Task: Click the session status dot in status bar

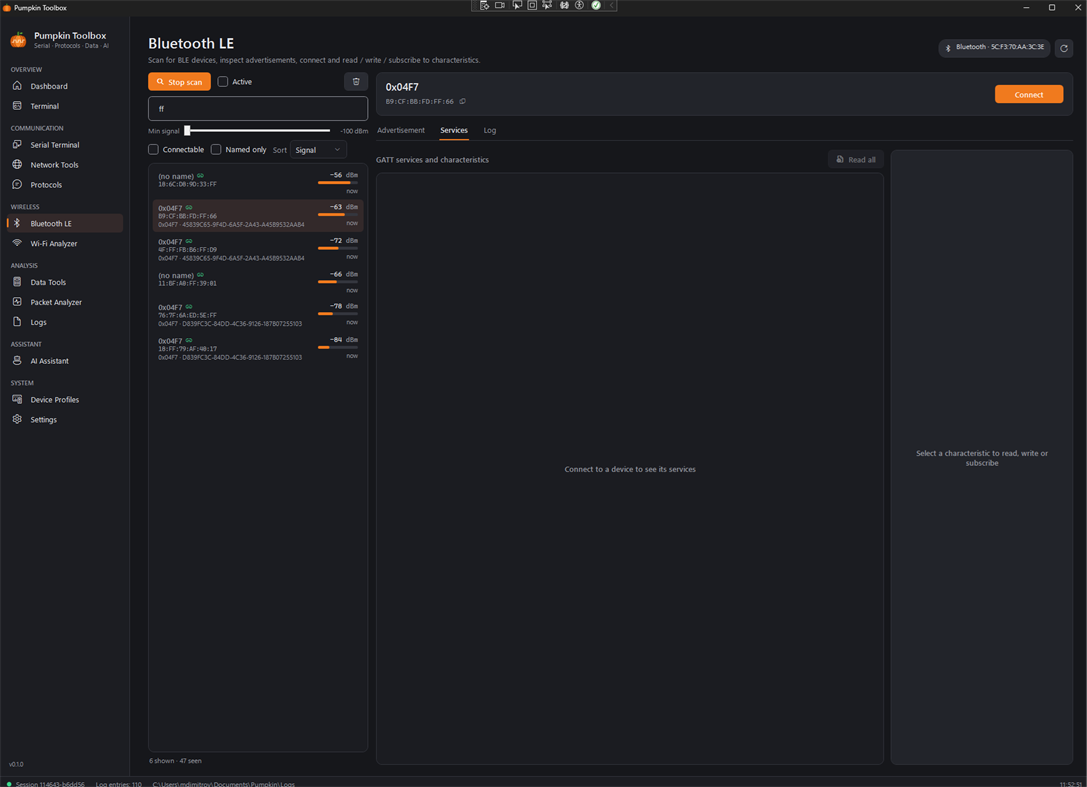Action: (9, 784)
